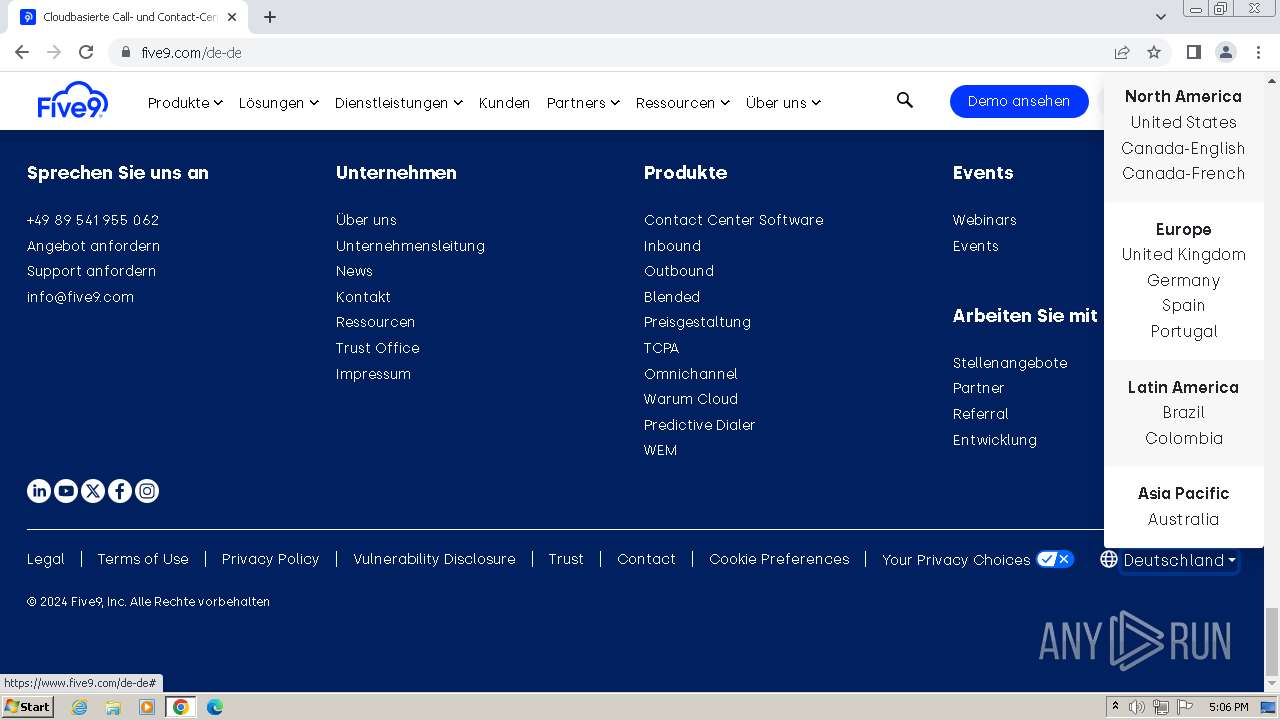
Task: Select Canada-French in region list
Action: (1183, 173)
